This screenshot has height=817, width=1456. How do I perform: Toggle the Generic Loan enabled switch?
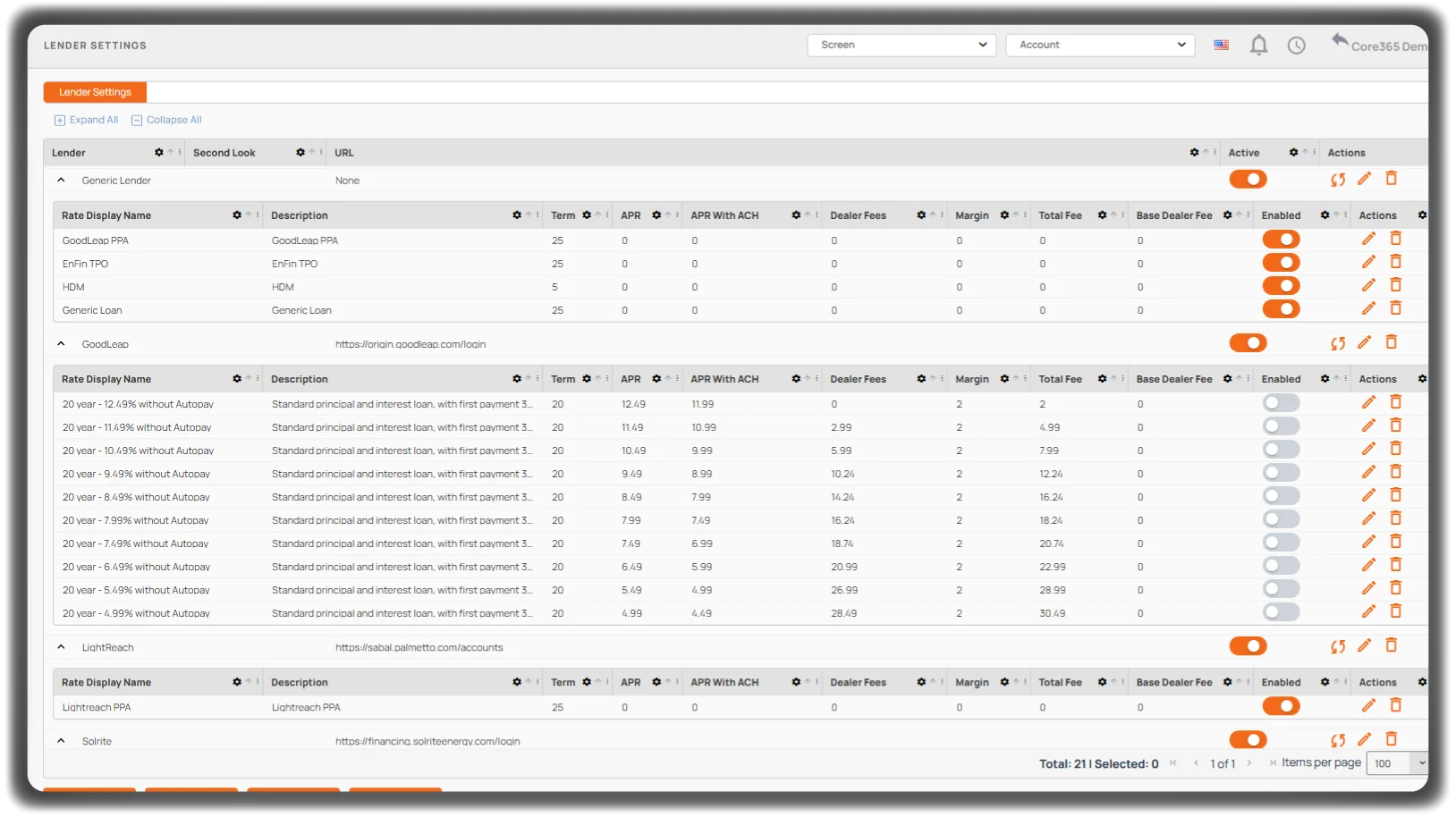click(x=1281, y=309)
